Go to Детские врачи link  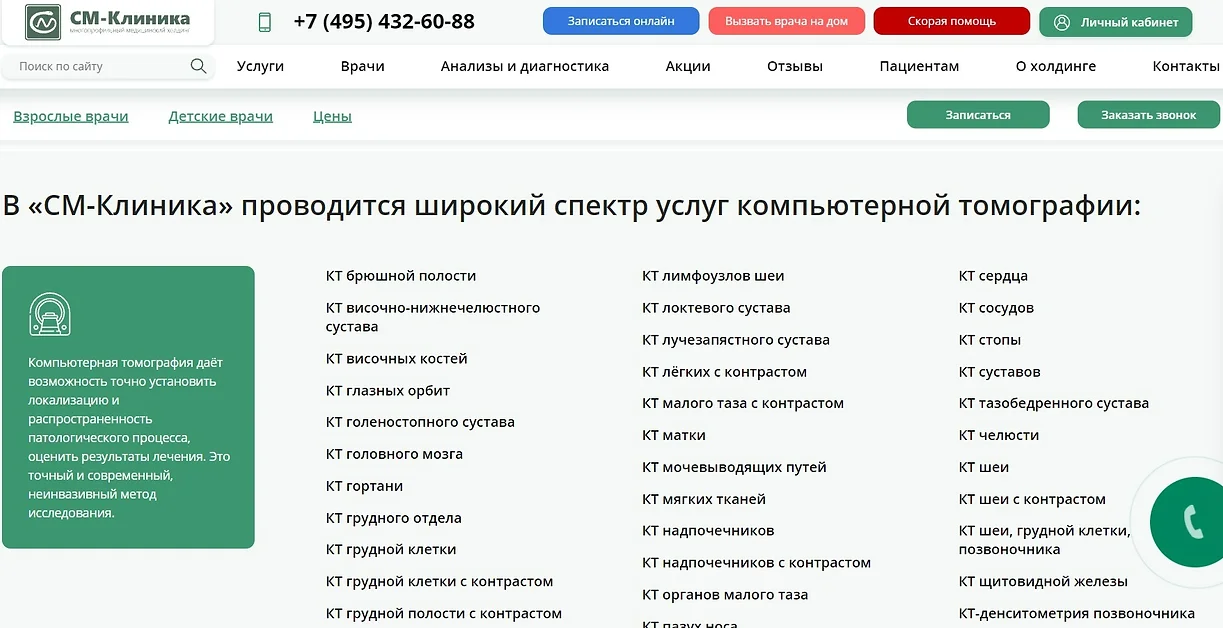[220, 116]
